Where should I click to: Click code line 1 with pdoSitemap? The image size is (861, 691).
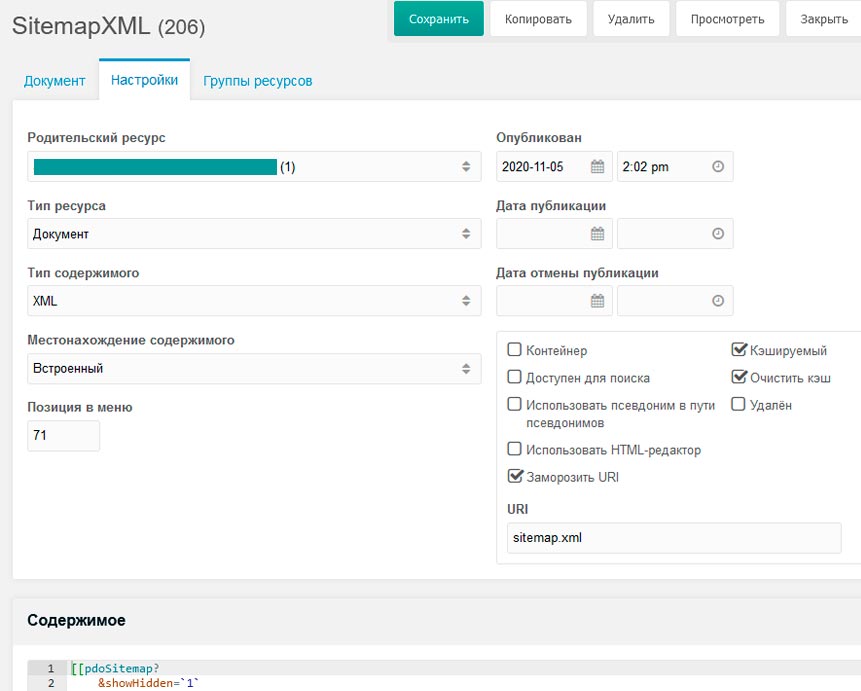click(x=115, y=668)
